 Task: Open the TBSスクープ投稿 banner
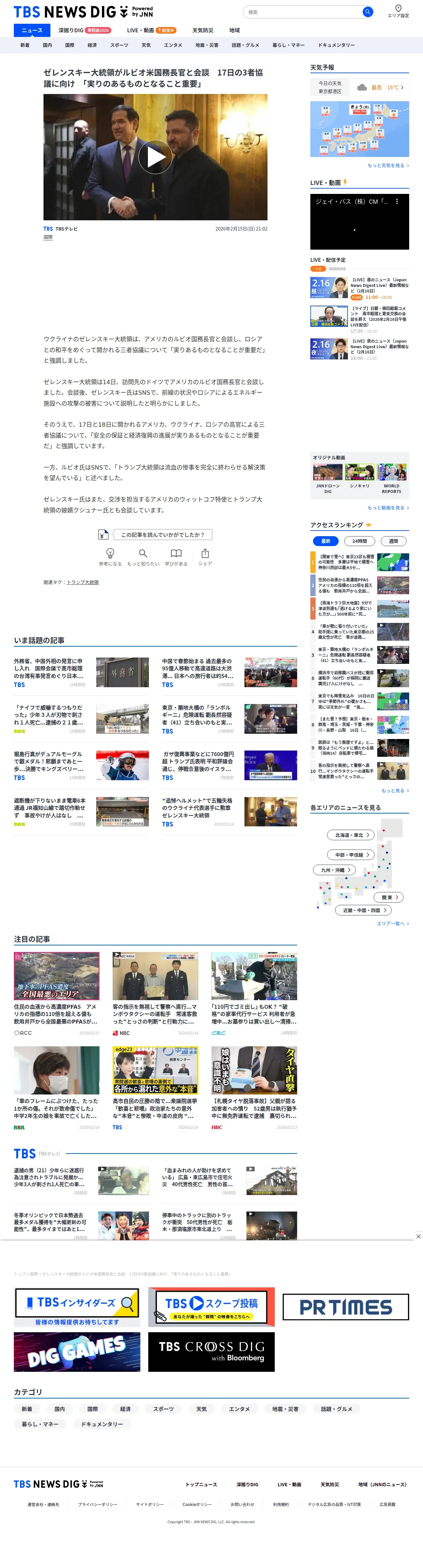pyautogui.click(x=211, y=1307)
